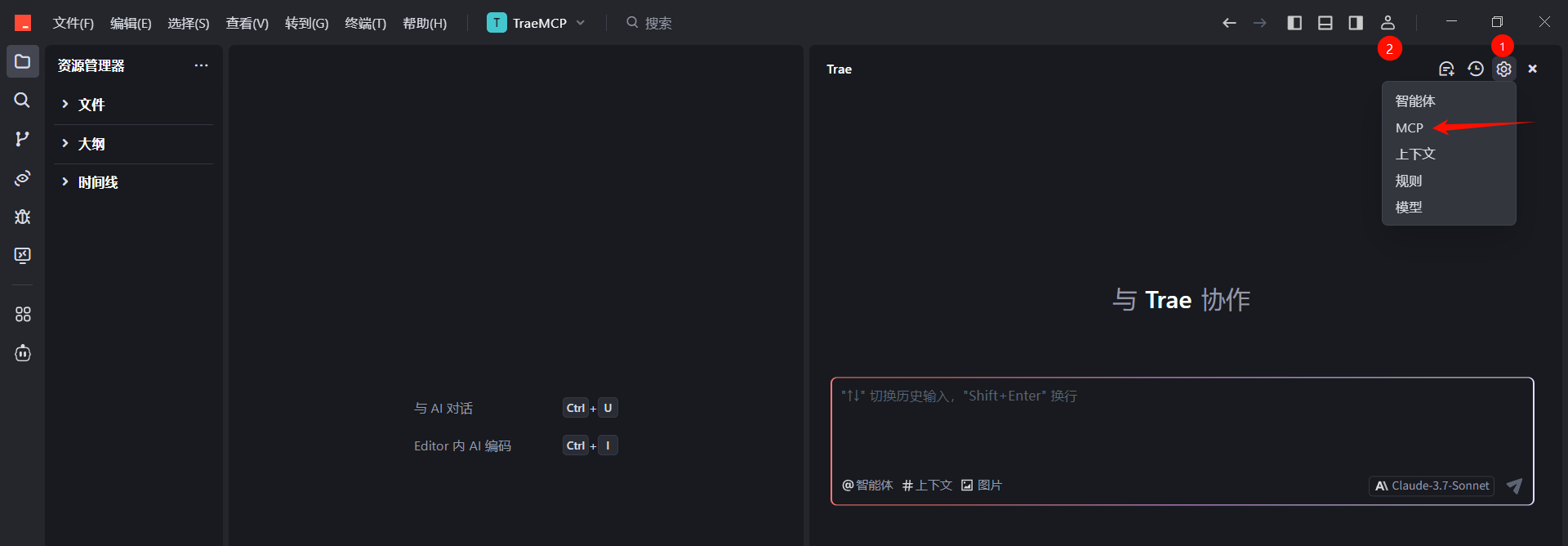Image resolution: width=1568 pixels, height=546 pixels.
Task: Open the TraeMCP project dropdown
Action: [536, 23]
